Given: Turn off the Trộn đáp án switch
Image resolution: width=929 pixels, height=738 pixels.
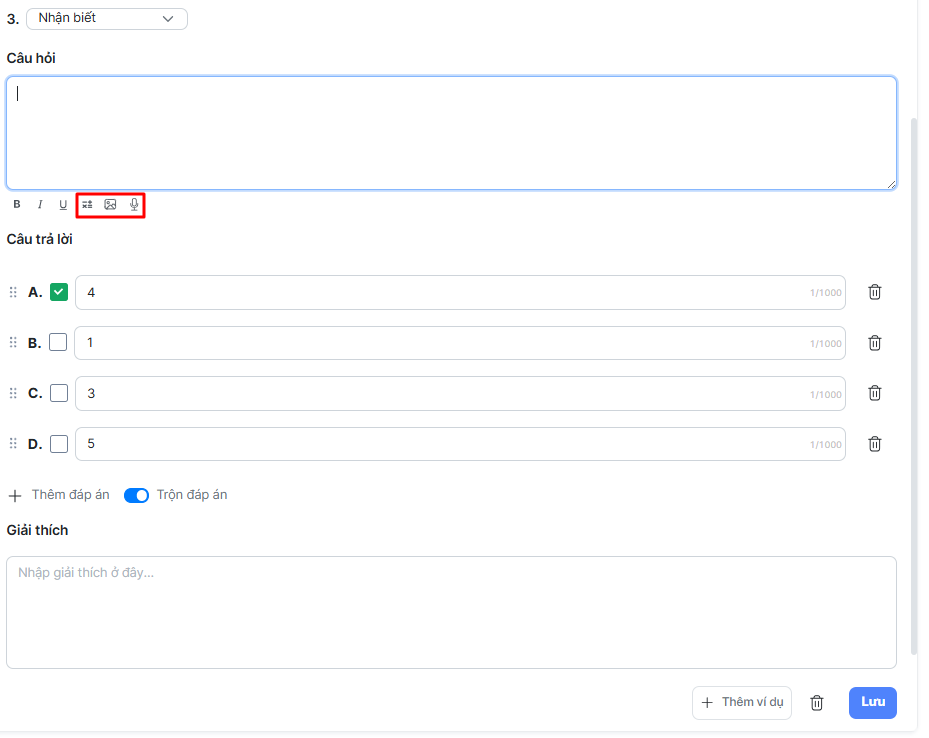Looking at the screenshot, I should point(136,495).
